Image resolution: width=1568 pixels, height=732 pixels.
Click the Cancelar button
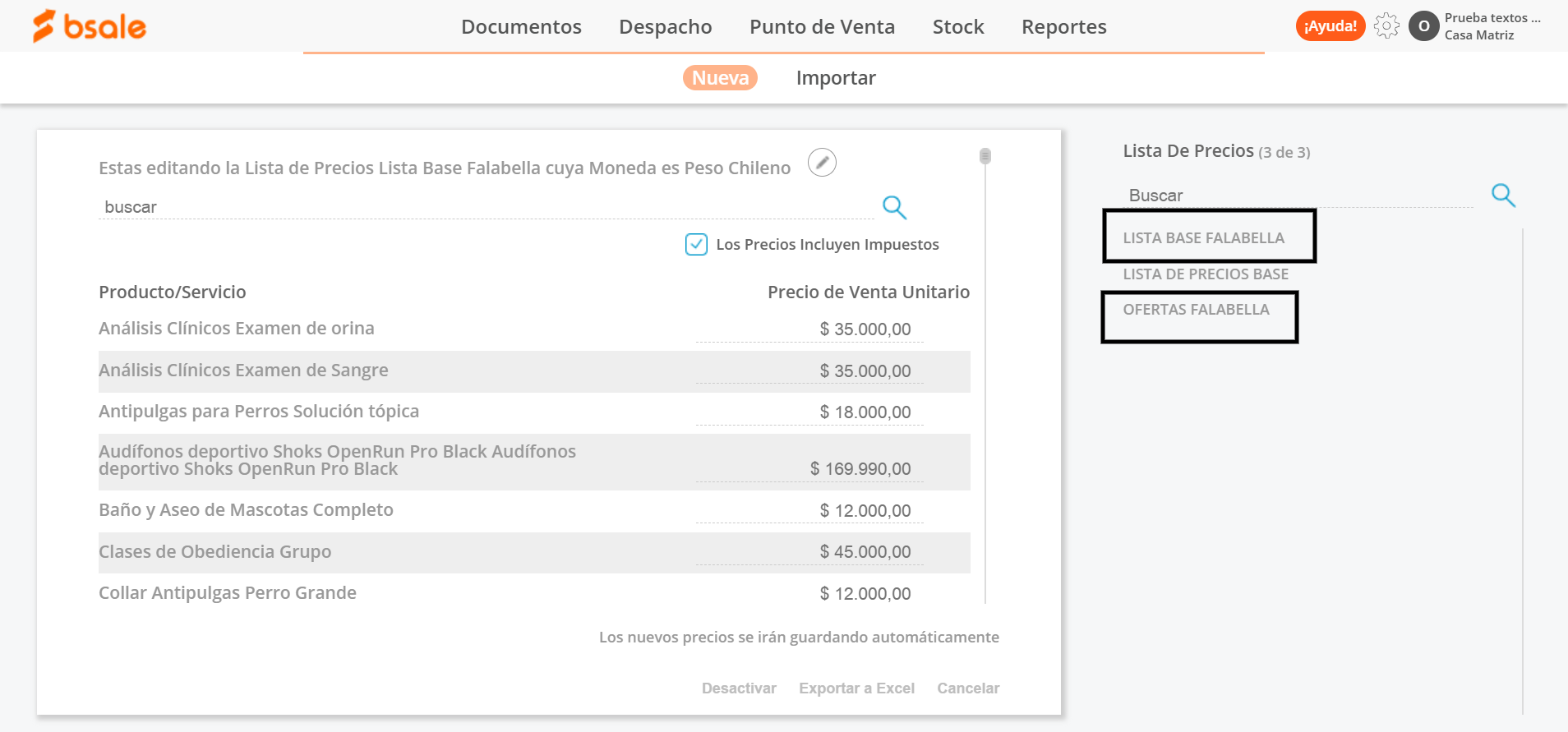[968, 688]
